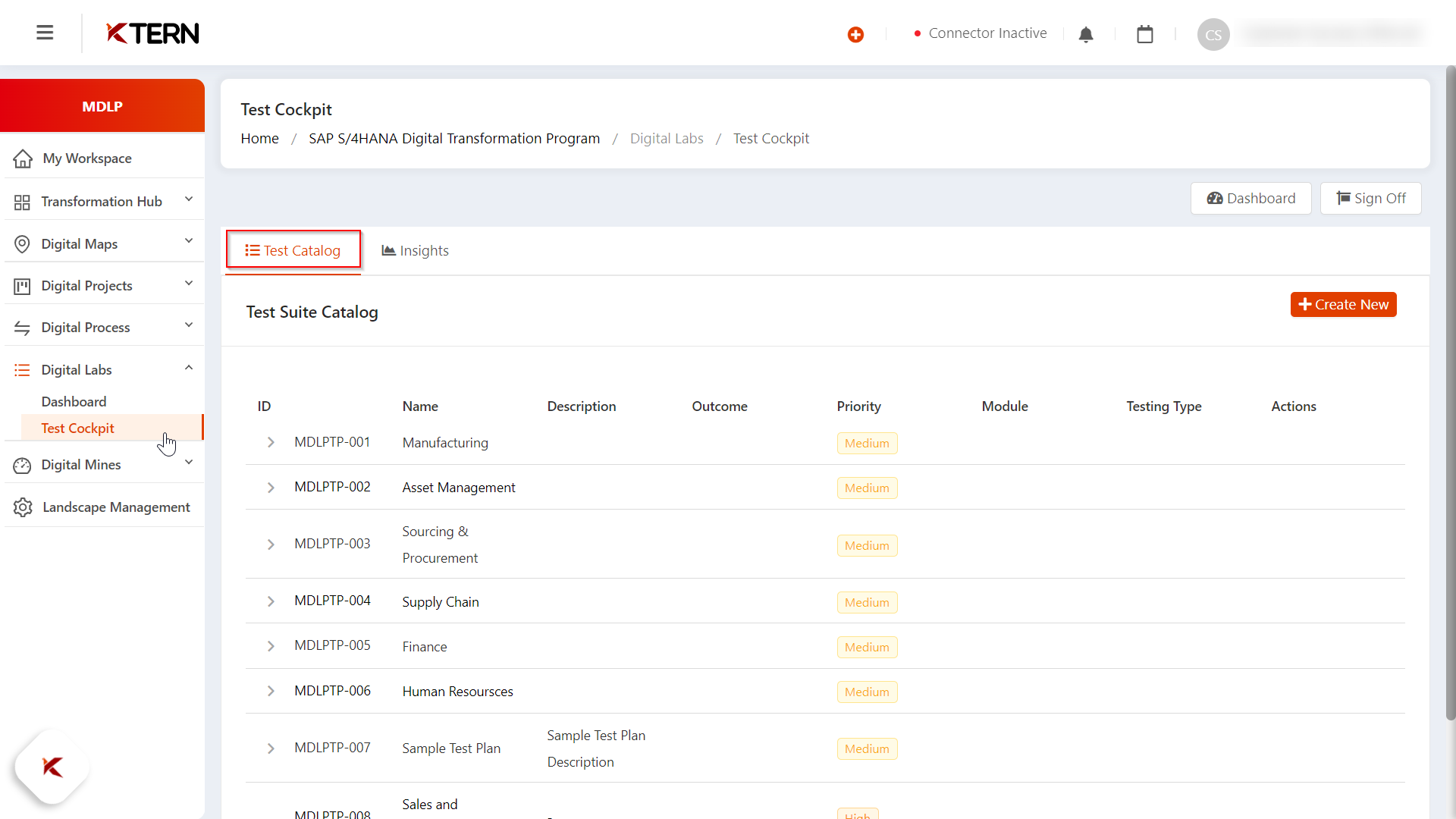Collapse Digital Labs menu chevron
This screenshot has height=819, width=1456.
click(189, 368)
